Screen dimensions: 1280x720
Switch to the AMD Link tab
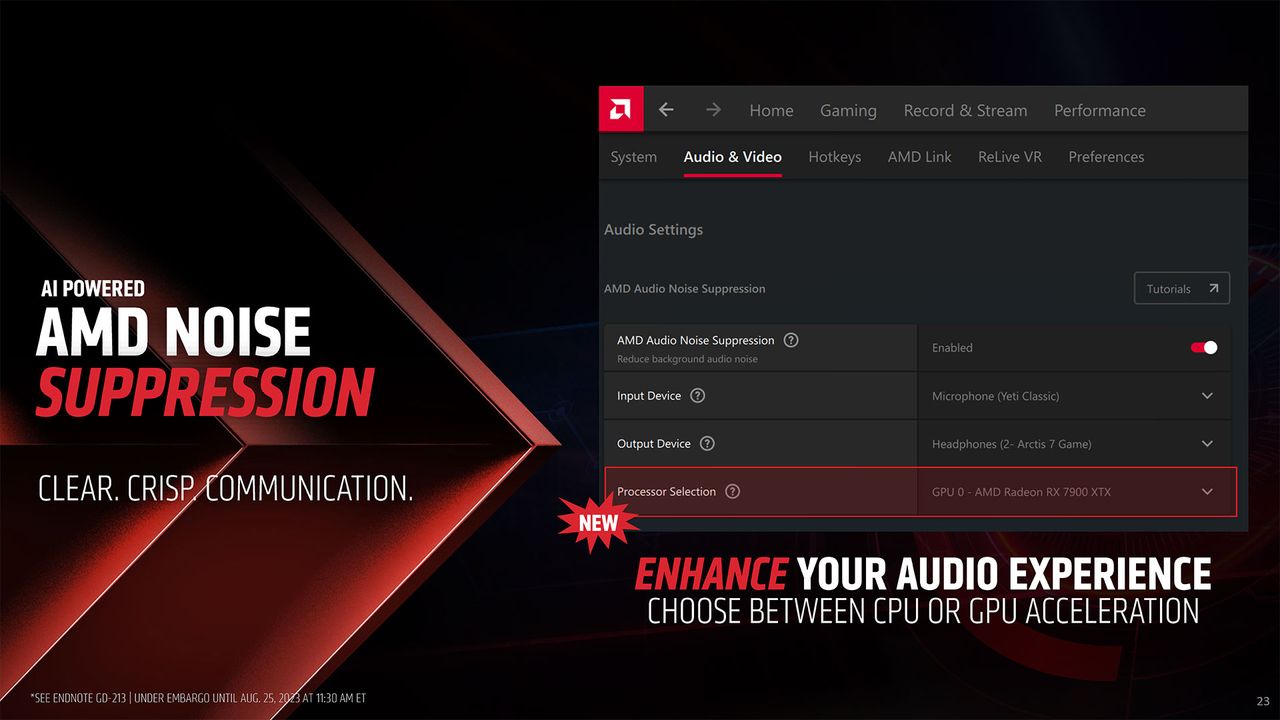[919, 157]
